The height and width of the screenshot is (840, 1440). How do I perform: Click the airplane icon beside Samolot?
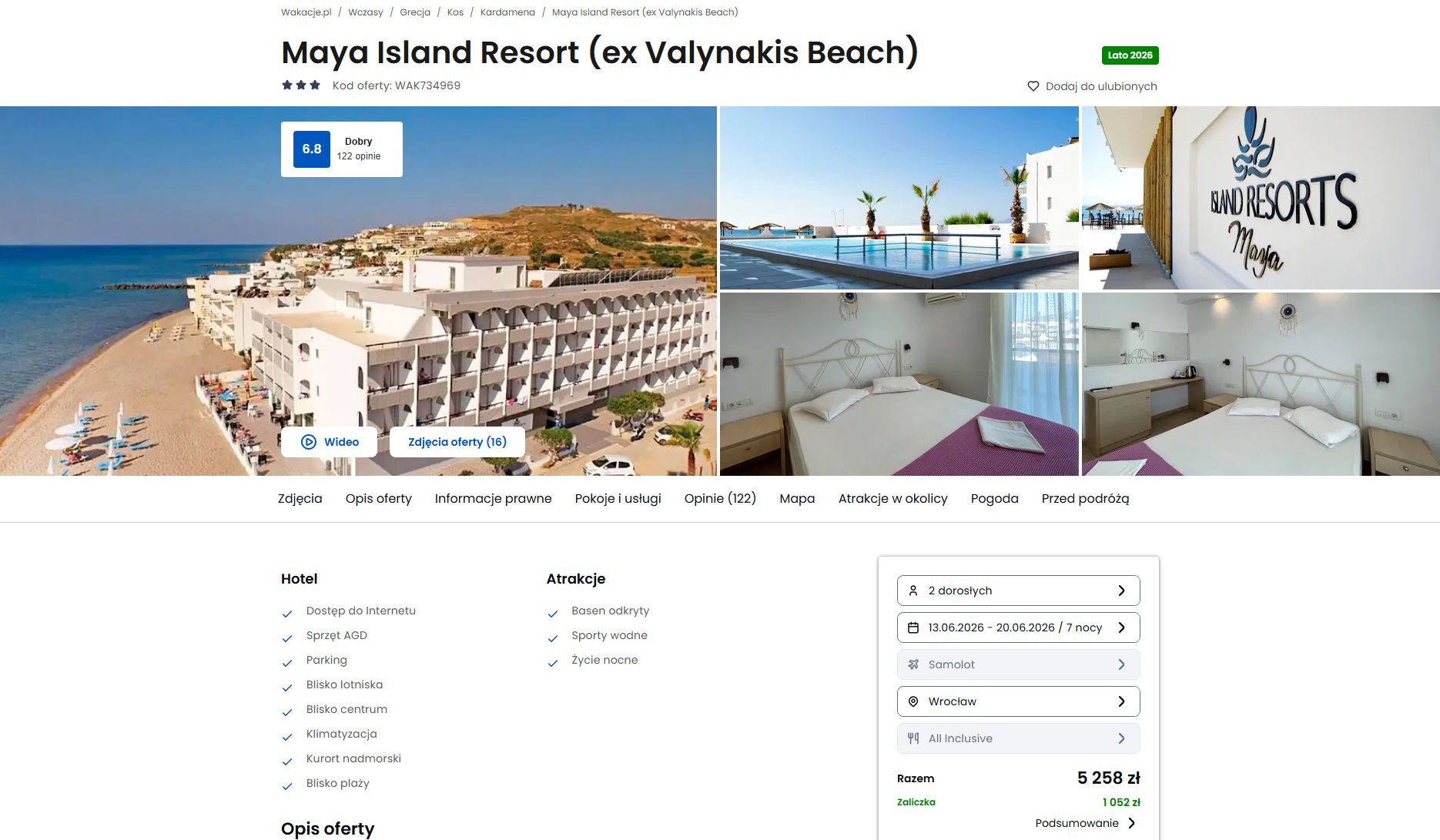coord(913,664)
